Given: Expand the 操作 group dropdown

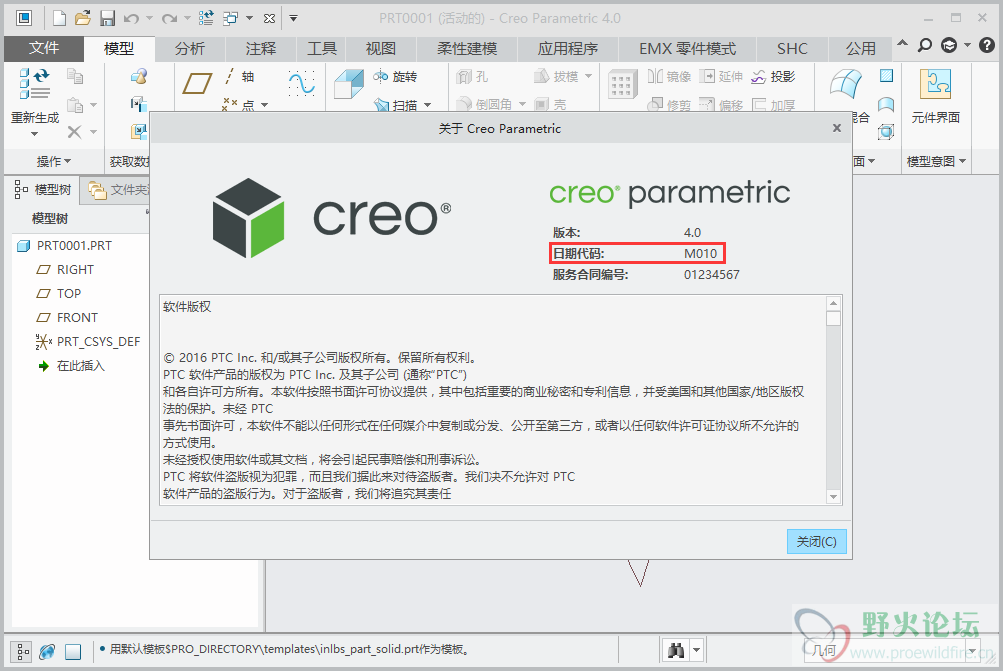Looking at the screenshot, I should (54, 162).
